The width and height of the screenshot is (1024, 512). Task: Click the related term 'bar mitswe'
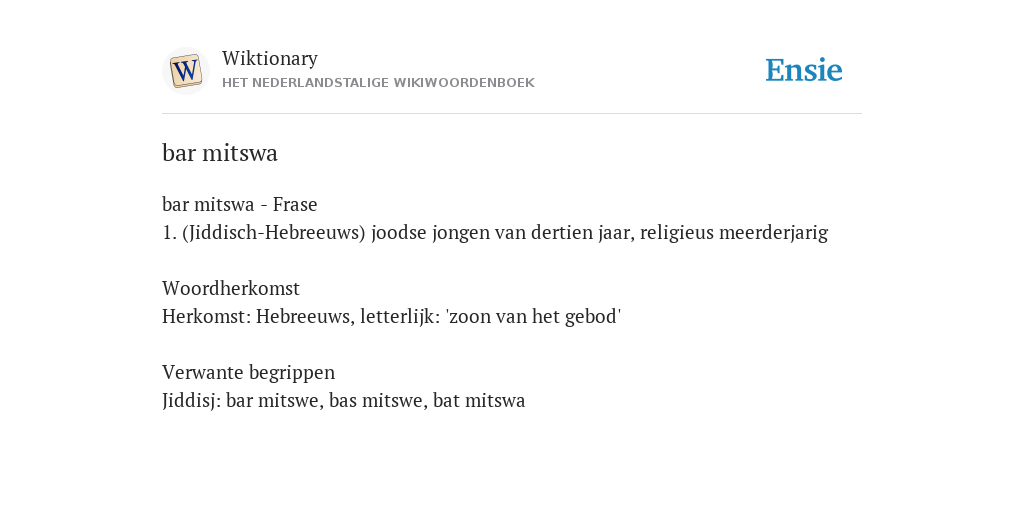[272, 400]
